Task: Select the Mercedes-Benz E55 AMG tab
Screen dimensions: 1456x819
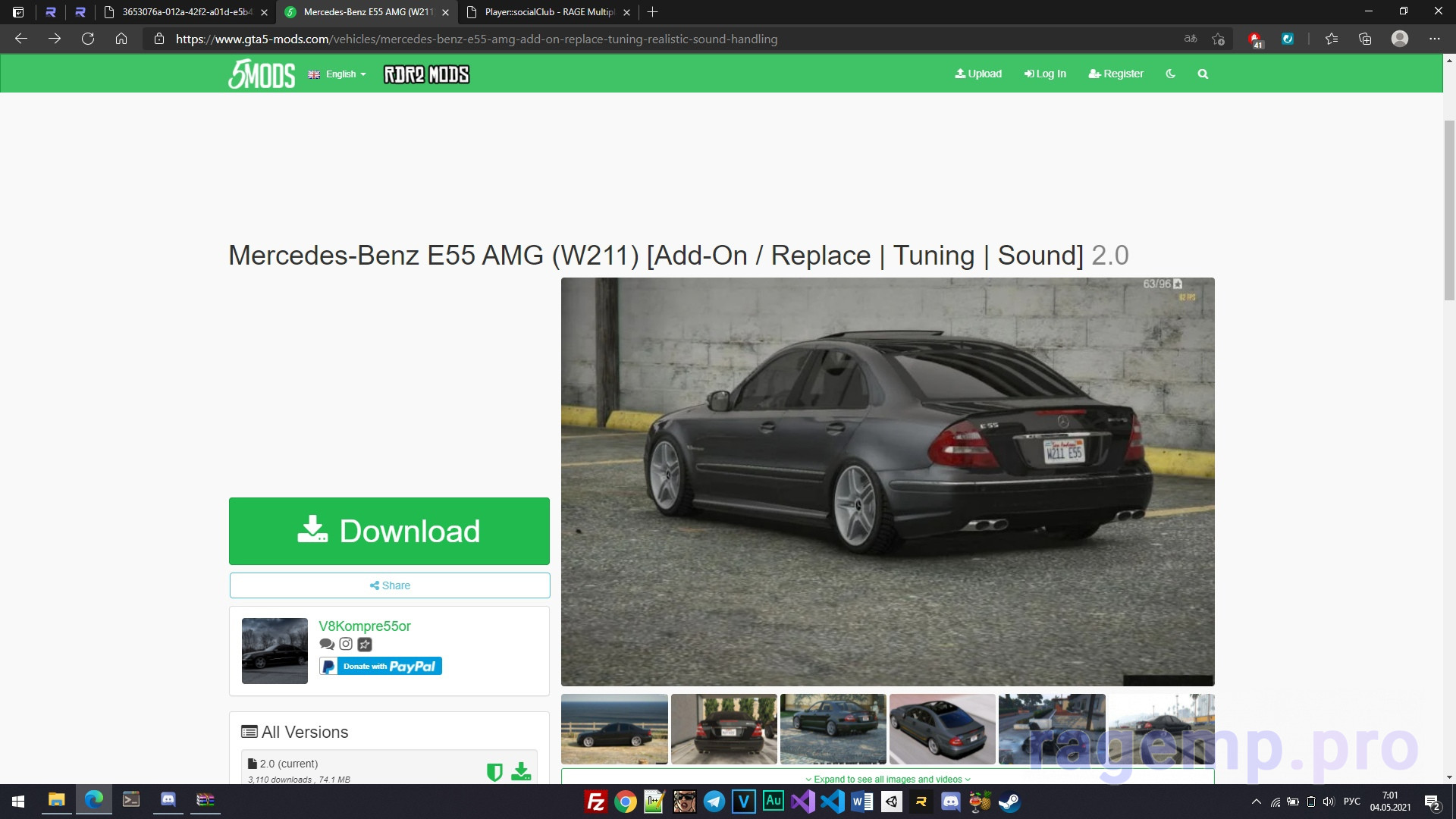Action: point(367,12)
